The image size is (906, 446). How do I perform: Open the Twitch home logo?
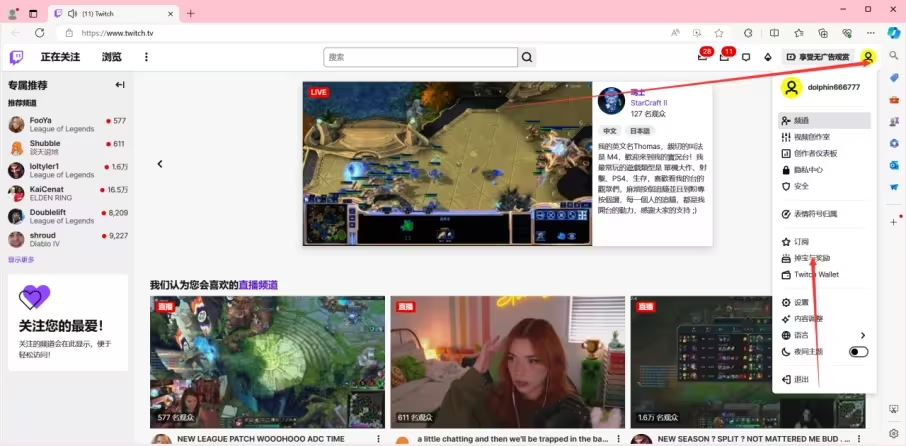click(x=17, y=57)
